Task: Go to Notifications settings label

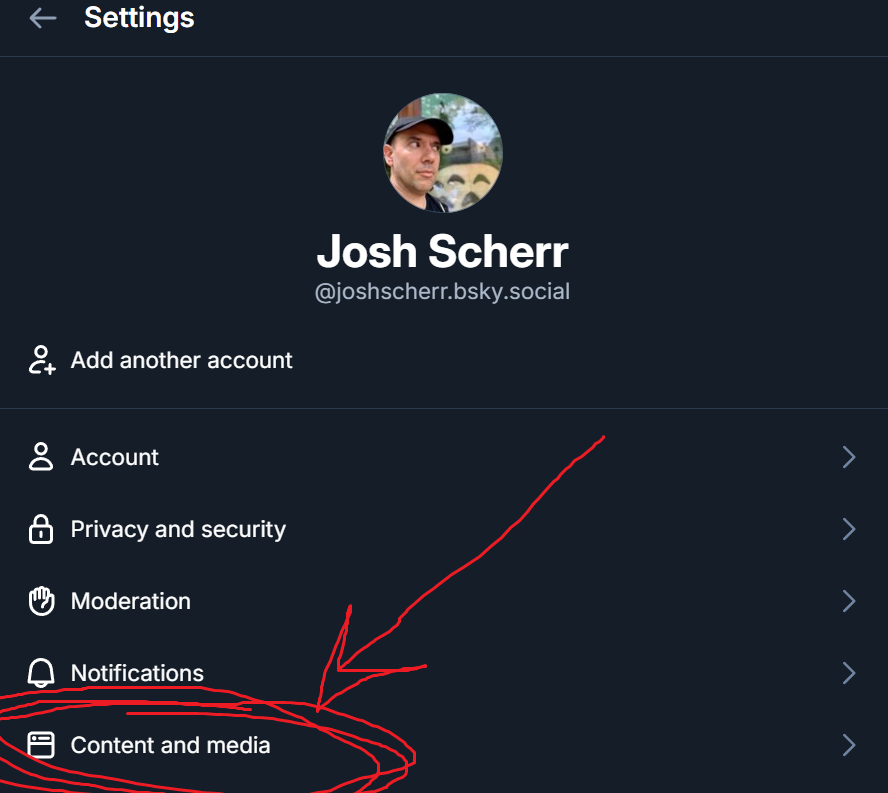Action: (x=137, y=673)
